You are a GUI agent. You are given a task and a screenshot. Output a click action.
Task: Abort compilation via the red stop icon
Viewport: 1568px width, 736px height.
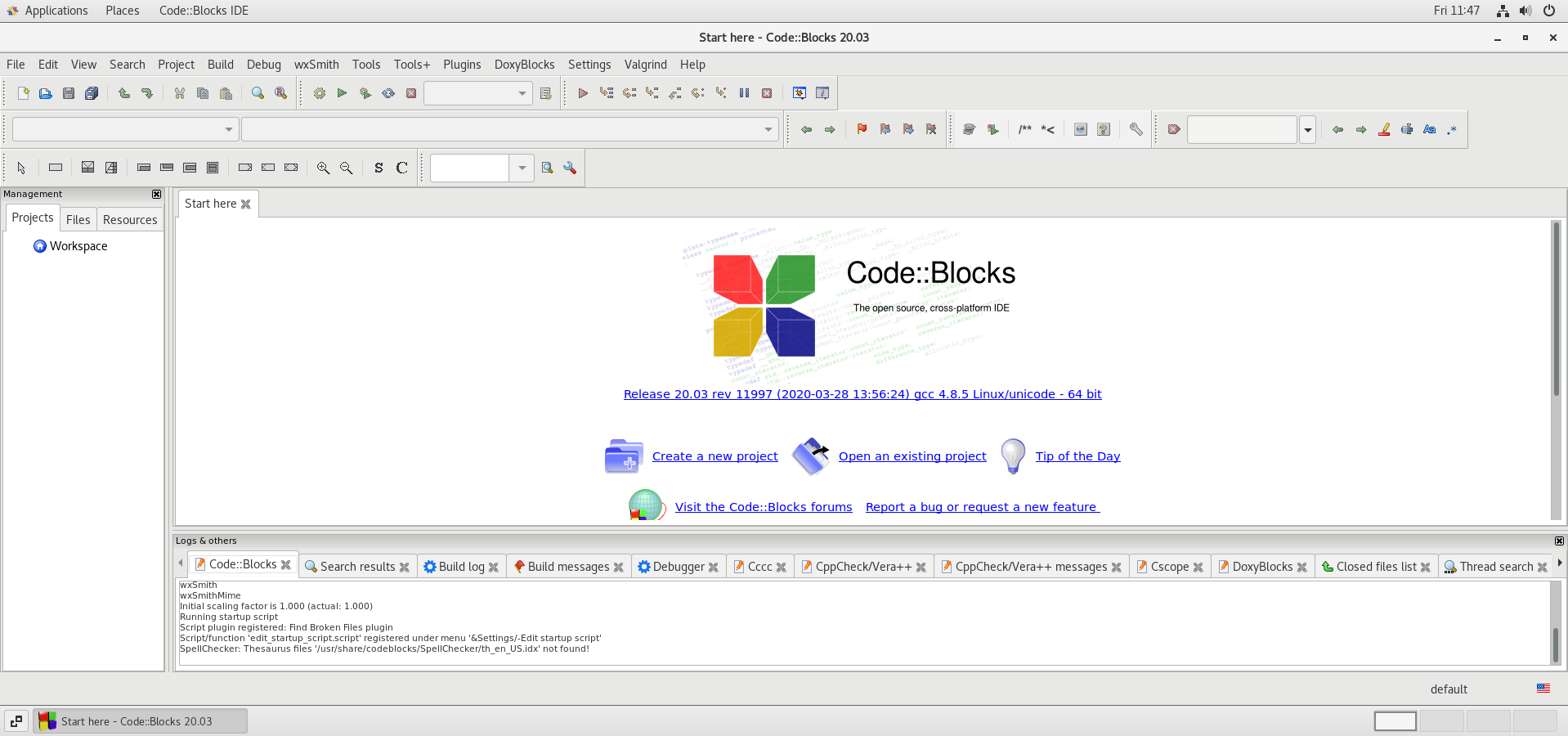tap(410, 93)
